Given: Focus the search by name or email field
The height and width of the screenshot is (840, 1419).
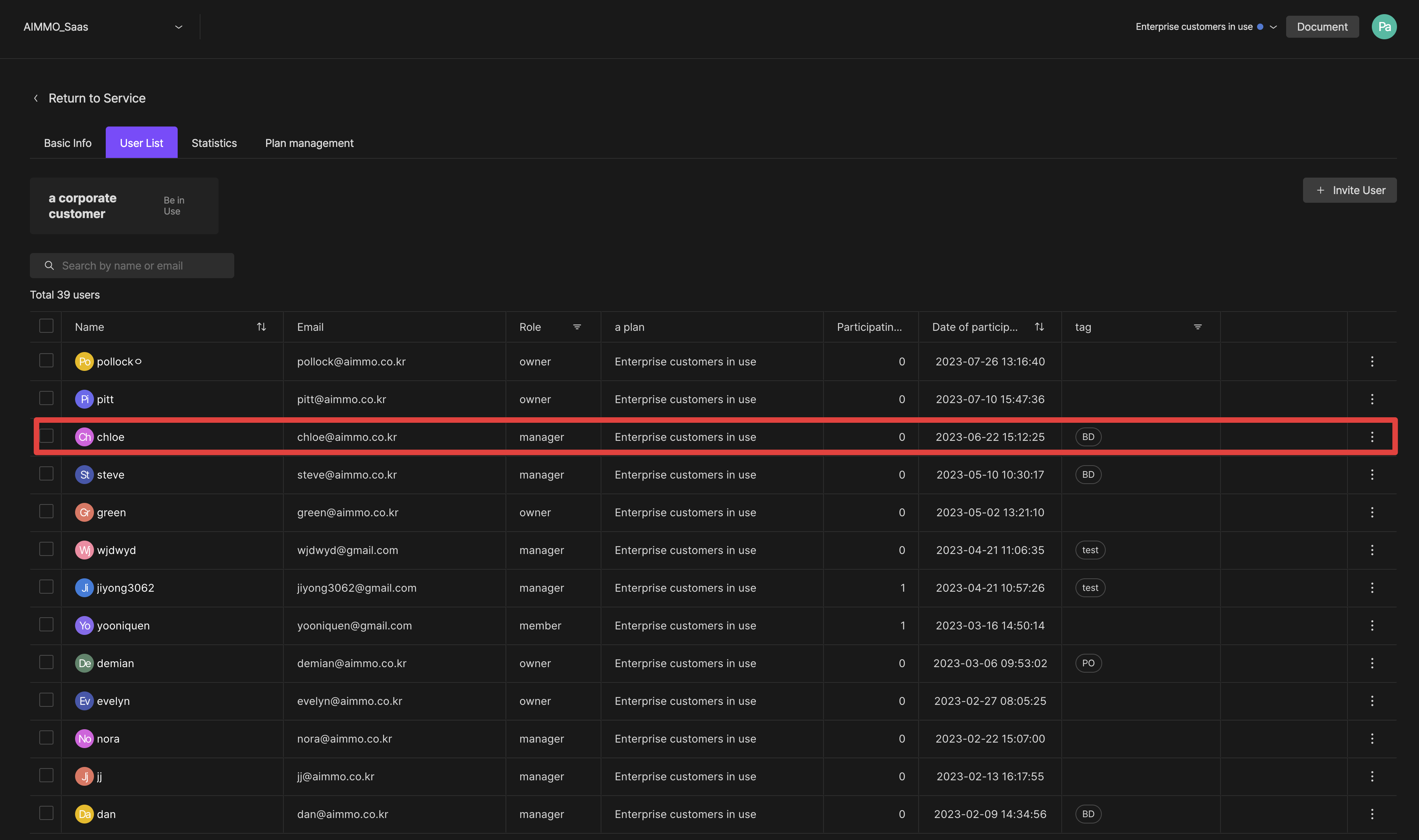Looking at the screenshot, I should [x=132, y=266].
